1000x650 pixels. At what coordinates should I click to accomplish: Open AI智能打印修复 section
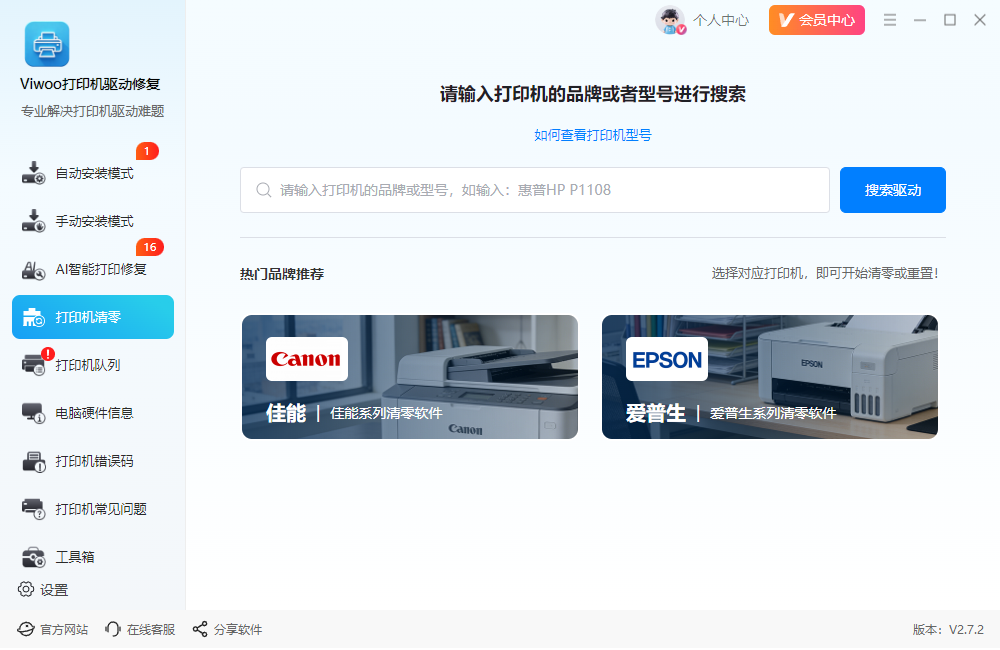pyautogui.click(x=93, y=269)
